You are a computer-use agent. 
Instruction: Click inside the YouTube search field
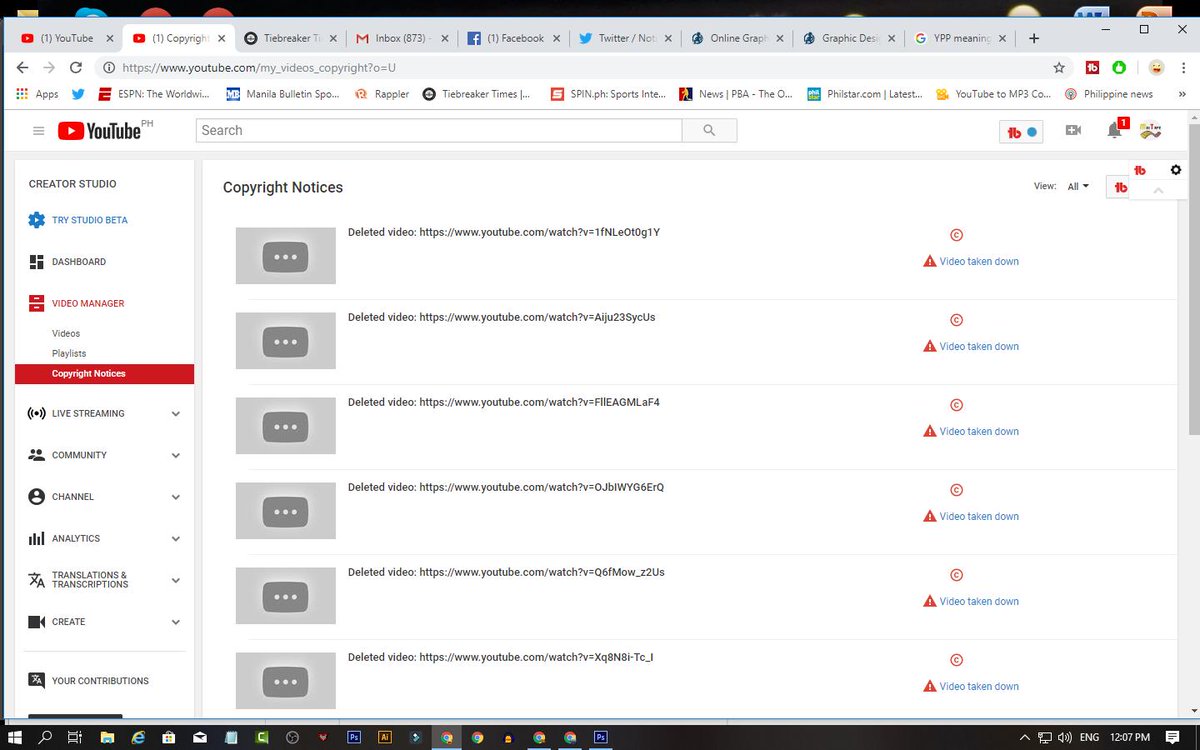(439, 130)
